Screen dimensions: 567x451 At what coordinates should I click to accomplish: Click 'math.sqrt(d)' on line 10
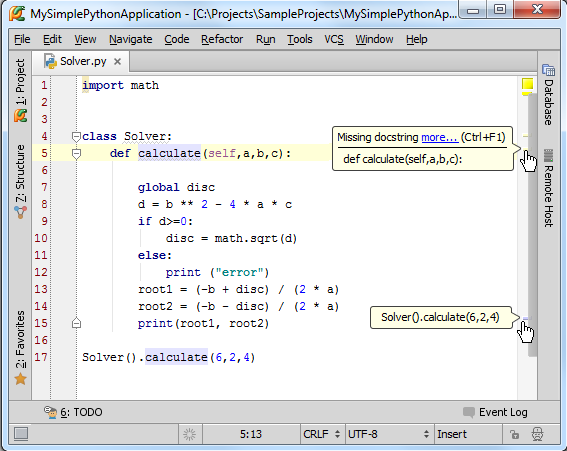pos(256,238)
